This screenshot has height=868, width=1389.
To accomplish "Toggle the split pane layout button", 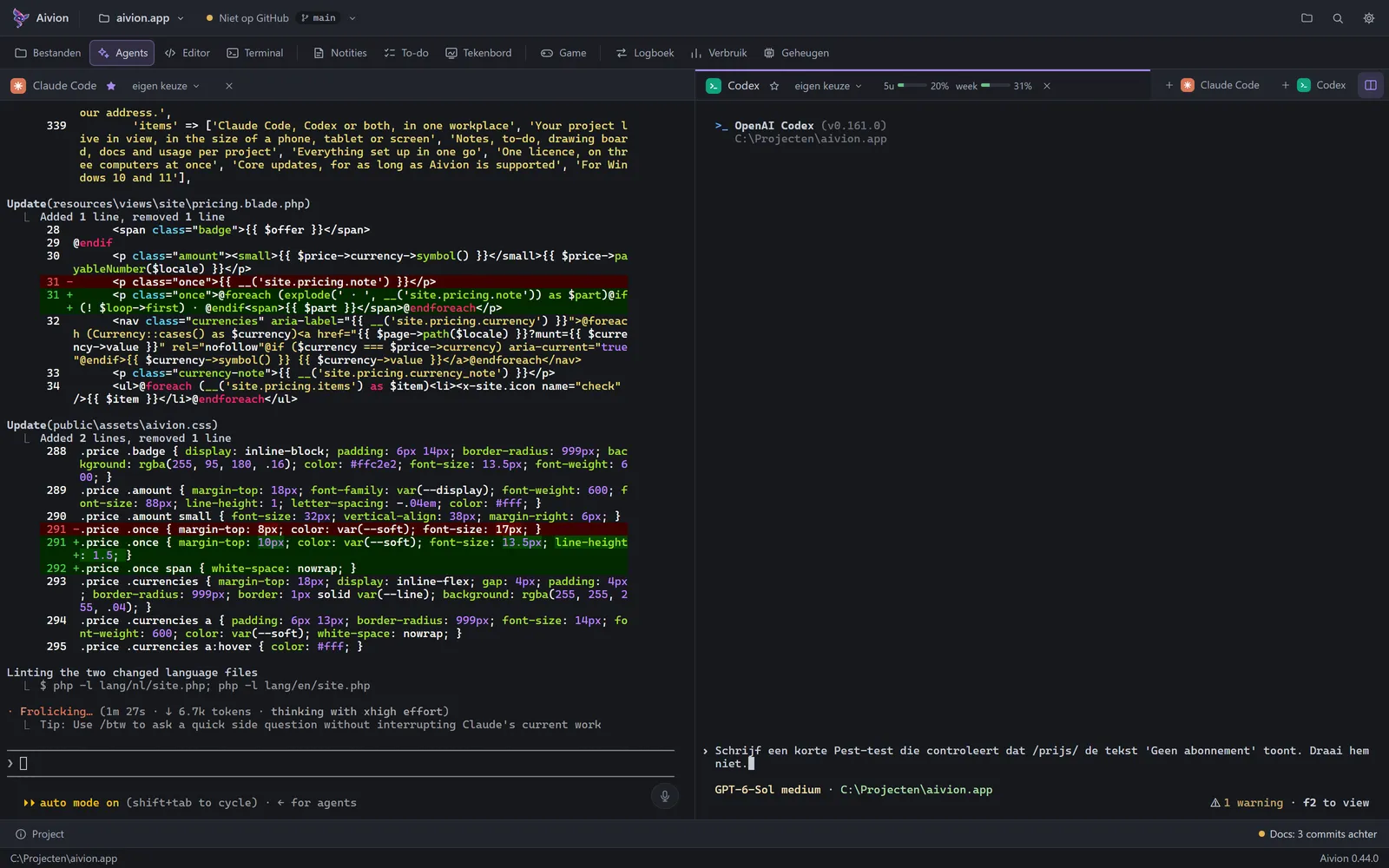I will click(1371, 85).
